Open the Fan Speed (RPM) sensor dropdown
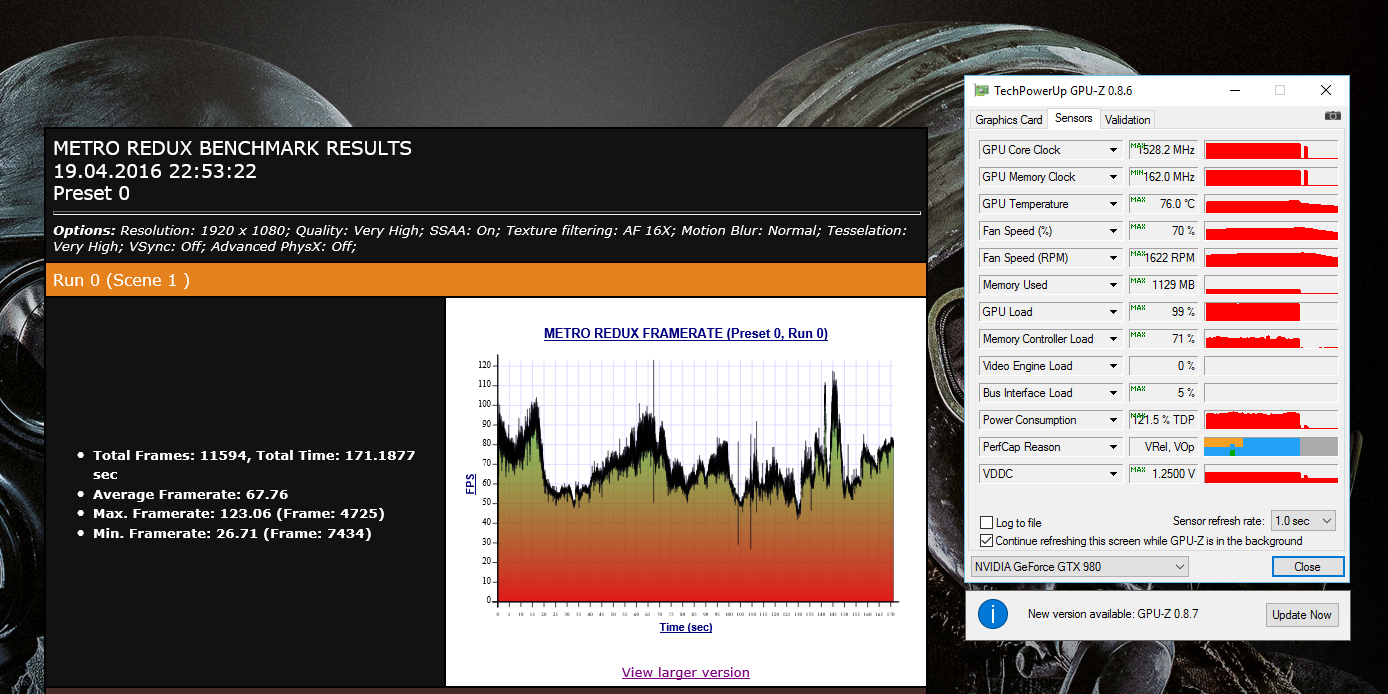The image size is (1388, 694). point(1114,258)
